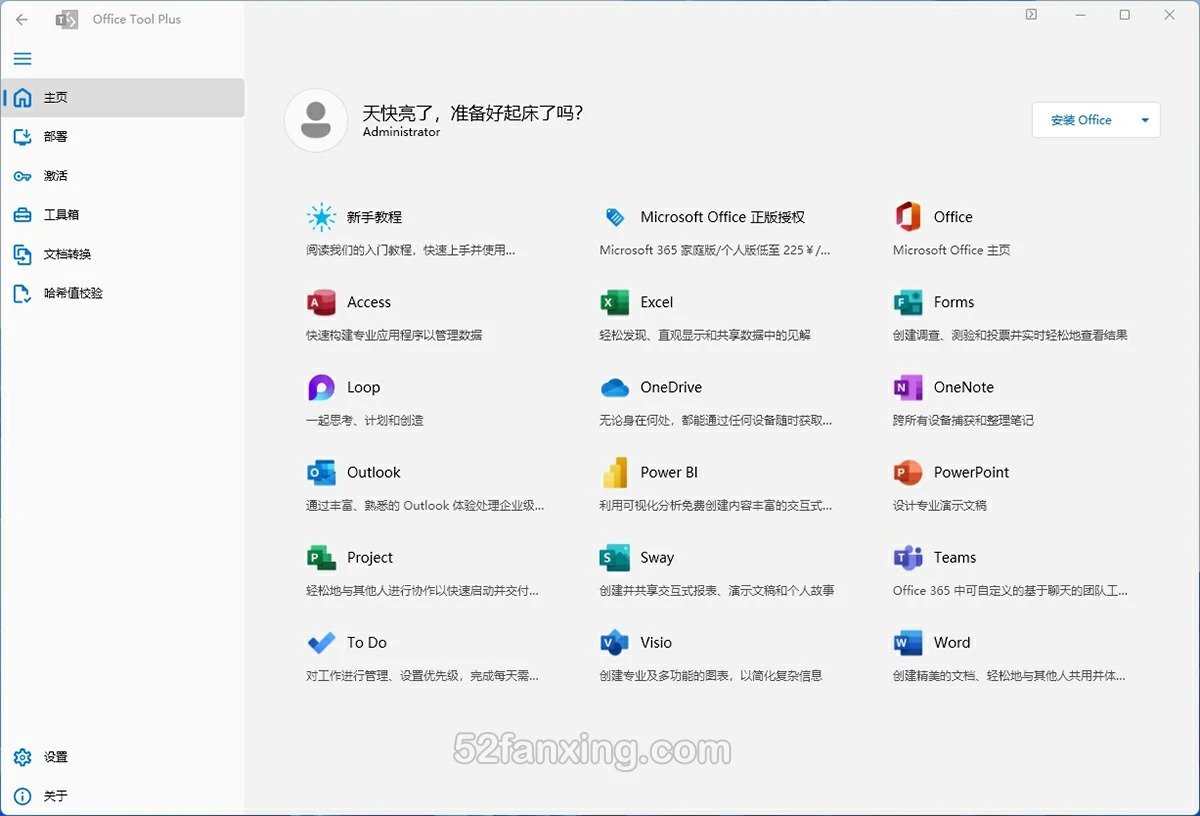The height and width of the screenshot is (816, 1200).
Task: Click the Word title text
Action: [952, 642]
